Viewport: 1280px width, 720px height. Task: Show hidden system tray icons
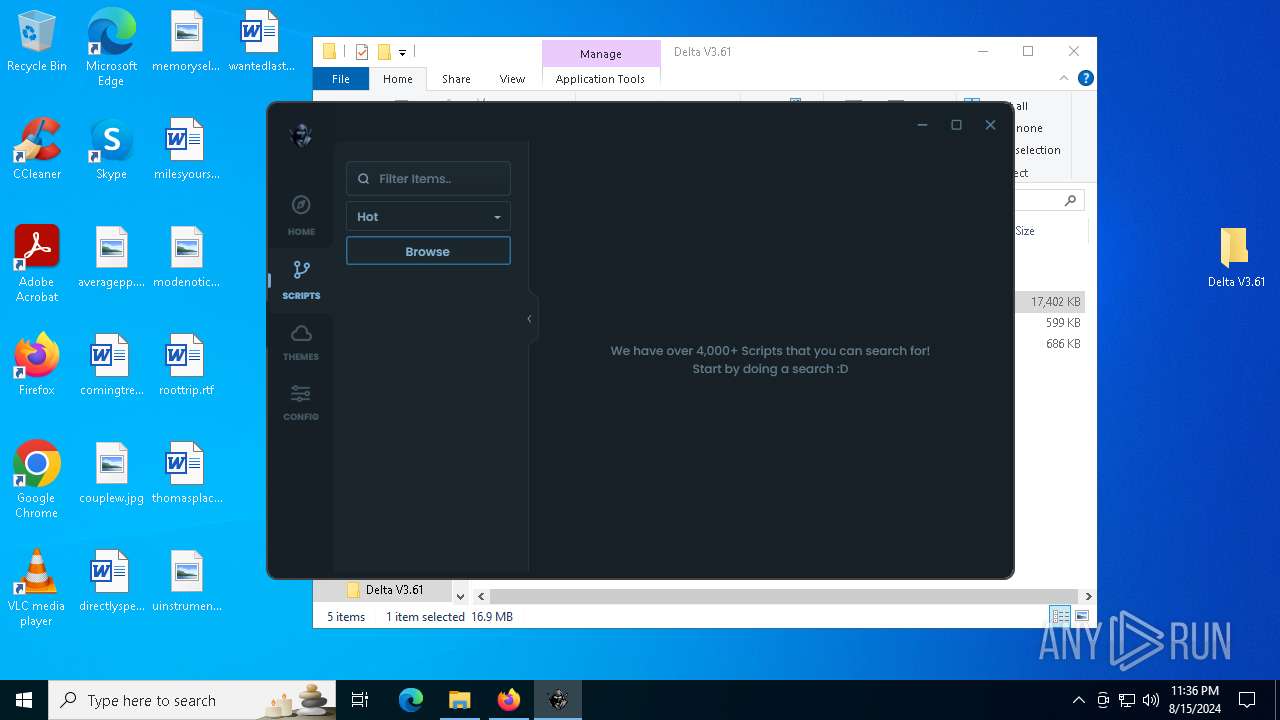point(1078,700)
